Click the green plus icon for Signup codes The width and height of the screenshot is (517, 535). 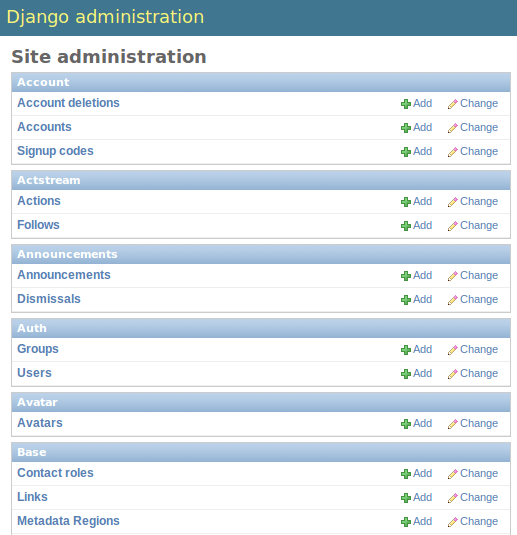405,152
